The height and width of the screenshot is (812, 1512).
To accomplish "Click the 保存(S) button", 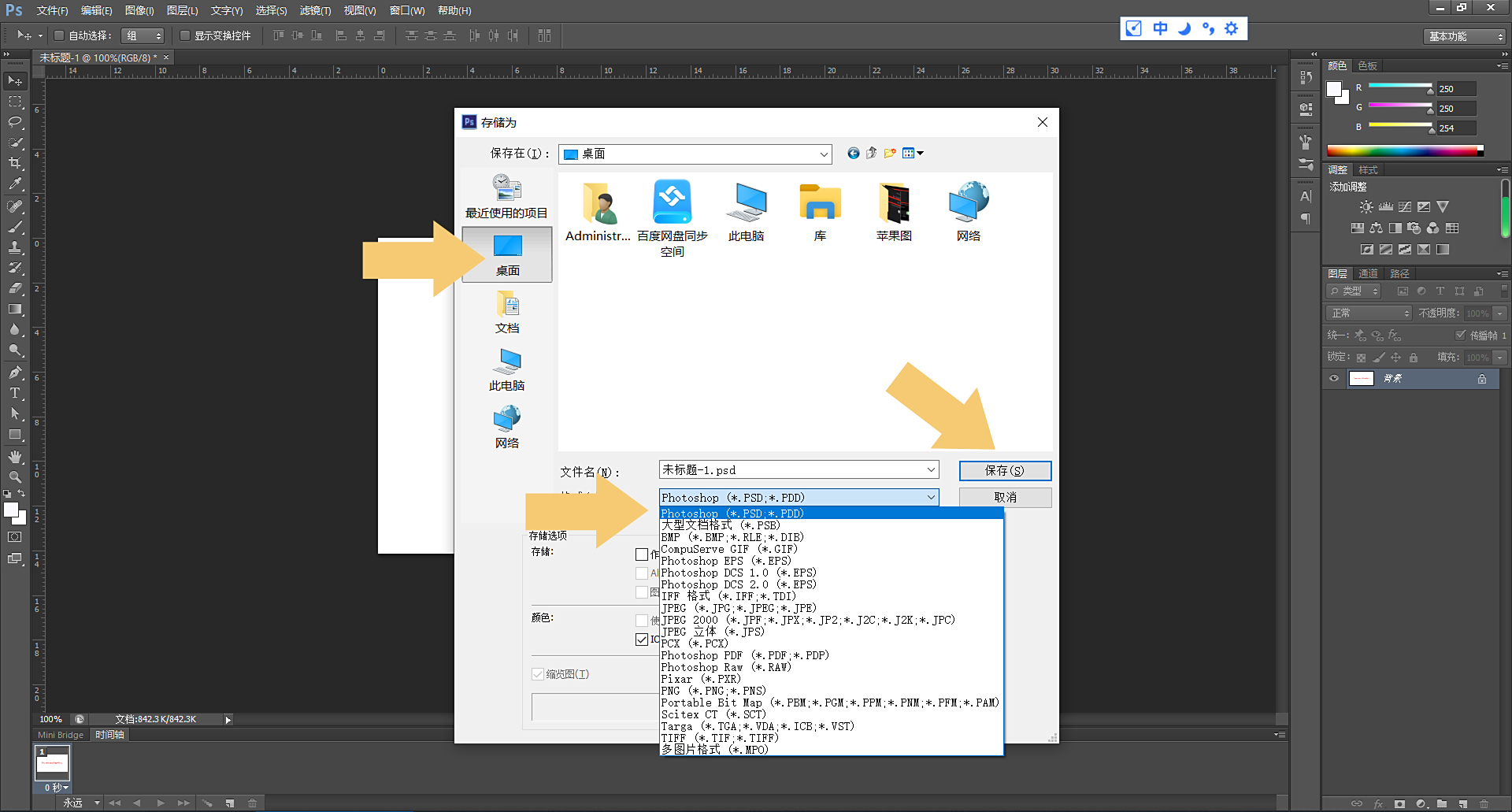I will (x=1005, y=471).
